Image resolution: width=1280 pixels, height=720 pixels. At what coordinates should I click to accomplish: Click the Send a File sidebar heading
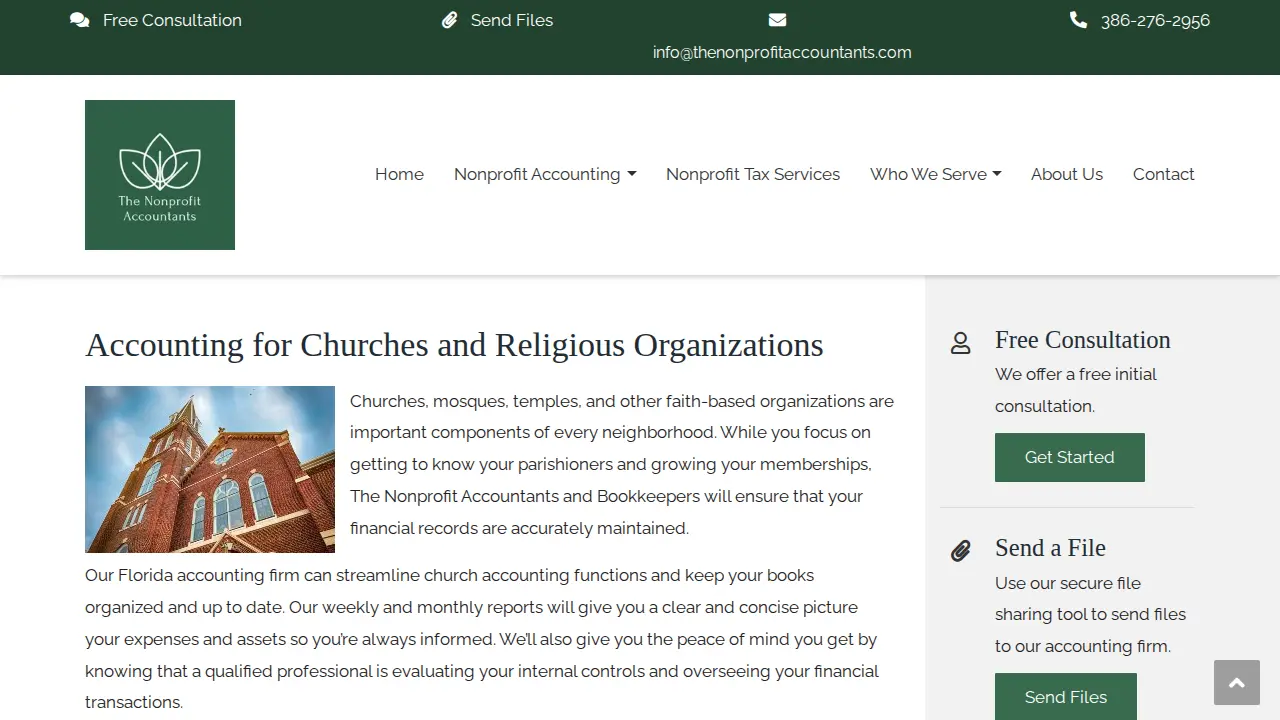[x=1050, y=548]
